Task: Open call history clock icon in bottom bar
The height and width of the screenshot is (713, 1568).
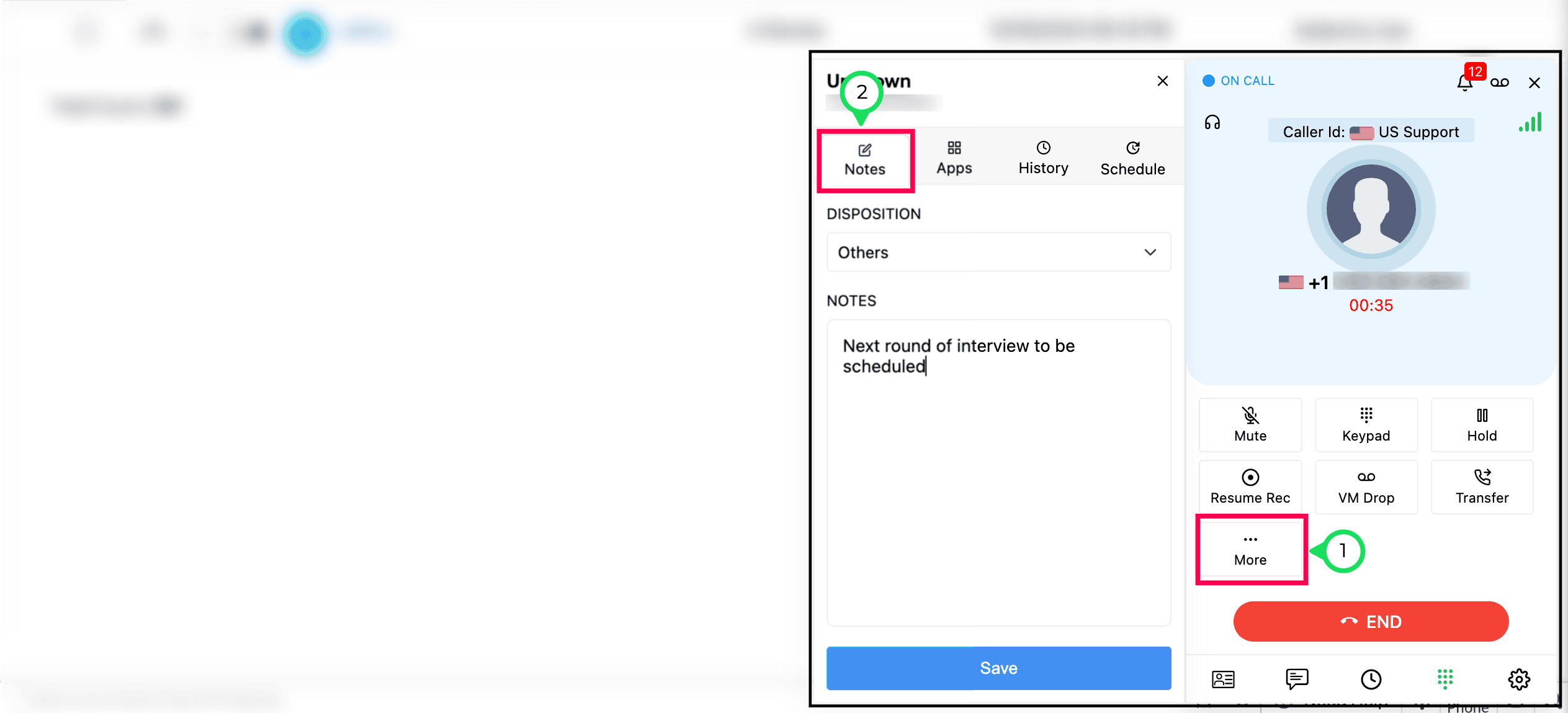Action: [x=1371, y=679]
